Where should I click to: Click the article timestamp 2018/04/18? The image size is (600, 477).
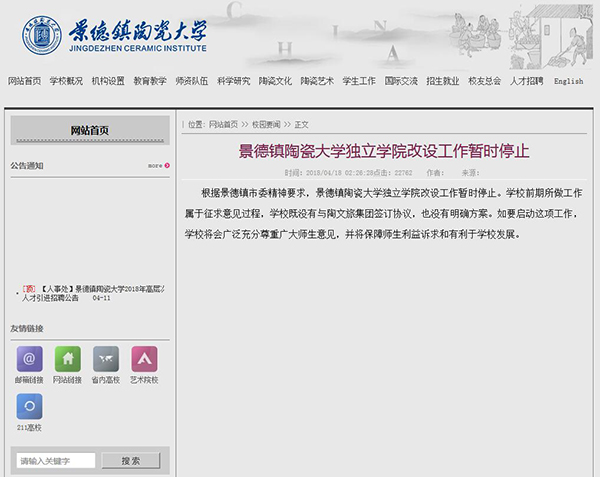pyautogui.click(x=324, y=173)
